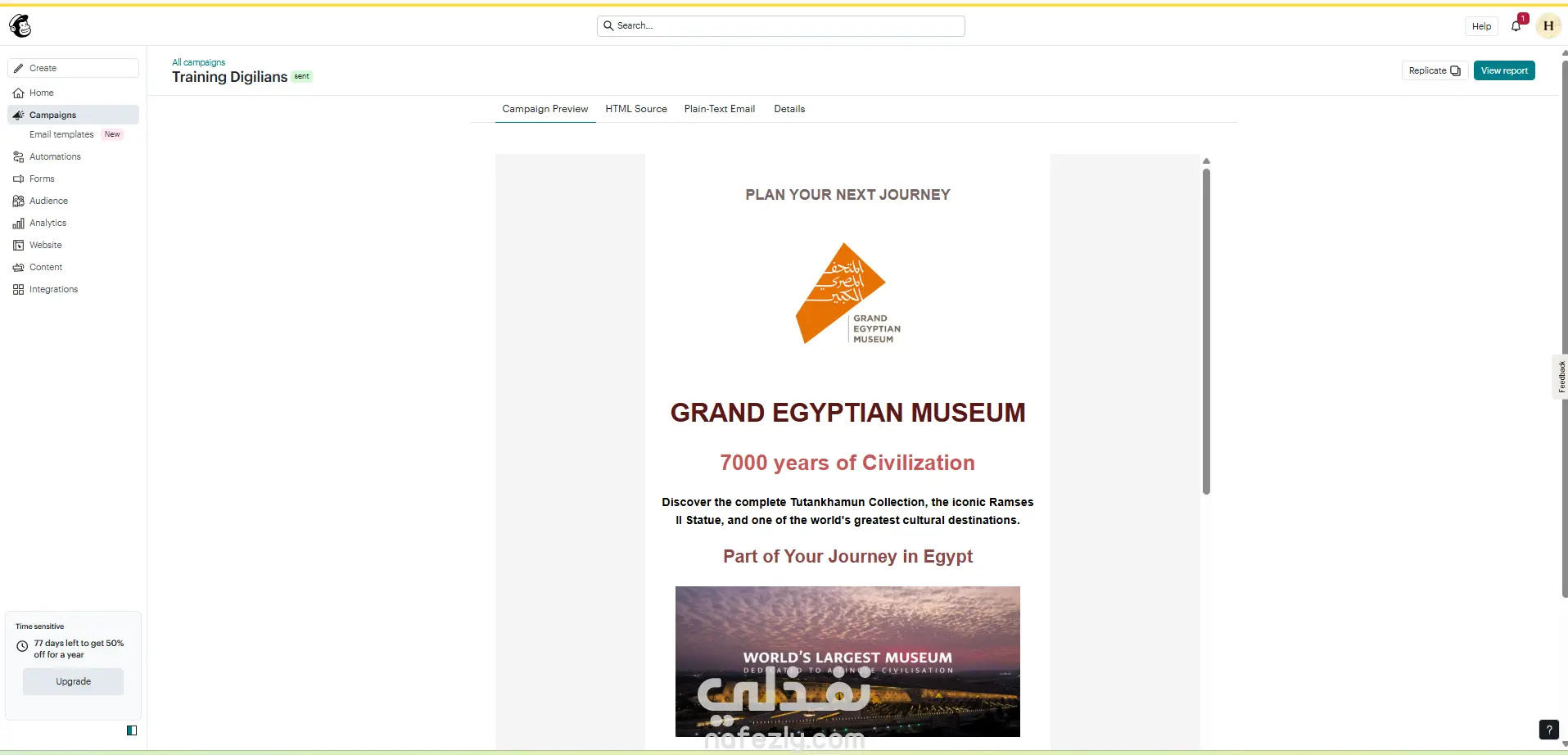1568x755 pixels.
Task: Click the Search input field
Action: pos(781,26)
